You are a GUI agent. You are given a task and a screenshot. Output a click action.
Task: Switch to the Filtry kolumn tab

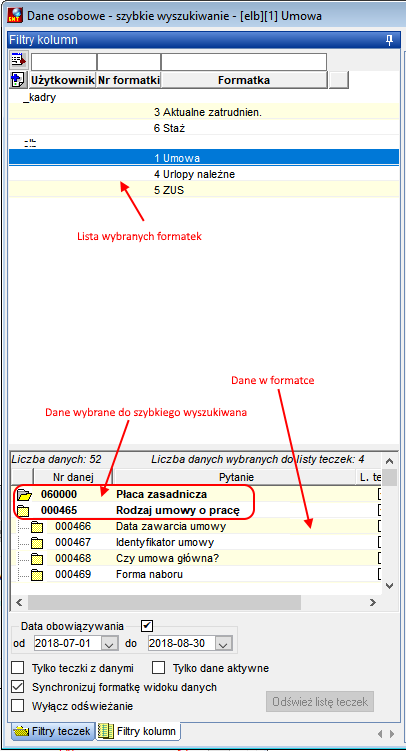coord(138,731)
